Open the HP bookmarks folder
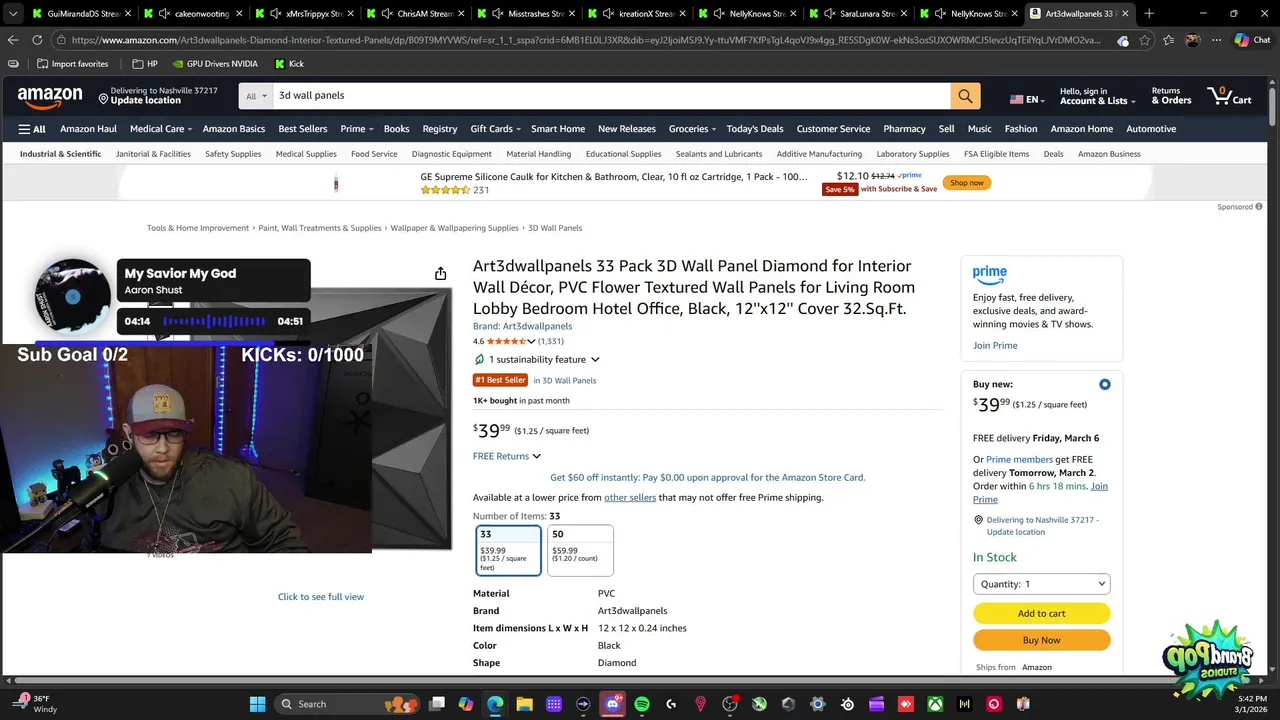The width and height of the screenshot is (1280, 720). (145, 64)
